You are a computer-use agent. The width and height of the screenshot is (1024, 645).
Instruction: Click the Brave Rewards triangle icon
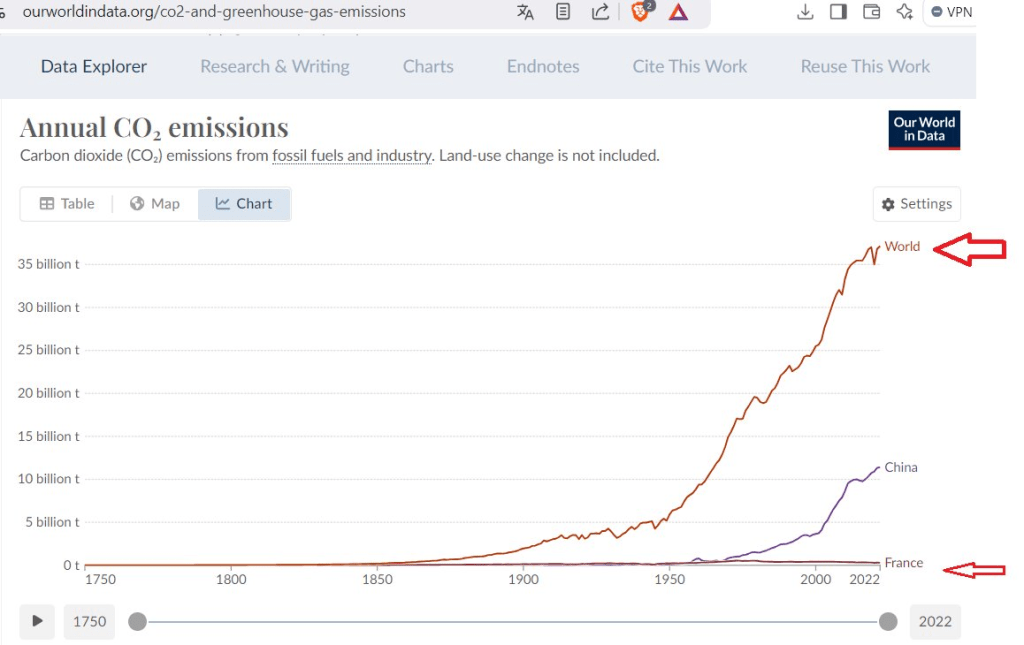pyautogui.click(x=679, y=12)
